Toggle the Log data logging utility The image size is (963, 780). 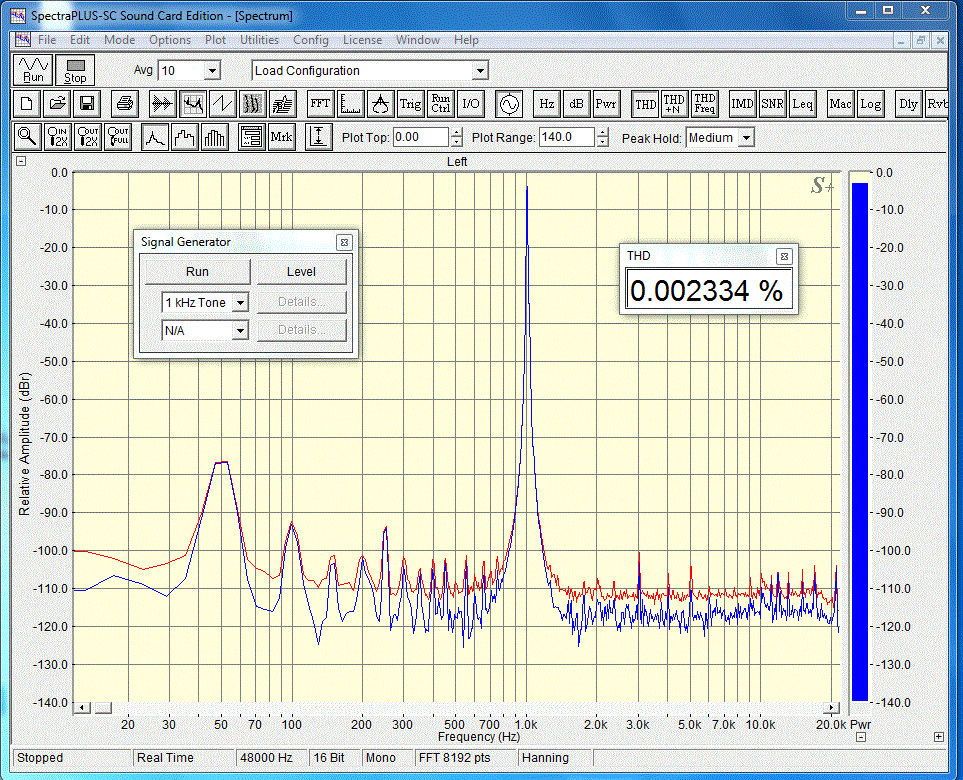[870, 104]
